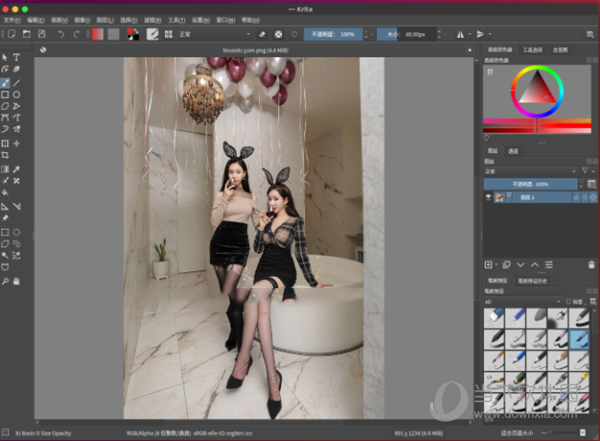The height and width of the screenshot is (441, 600).
Task: Select the Assistant tool
Action: click(x=5, y=207)
